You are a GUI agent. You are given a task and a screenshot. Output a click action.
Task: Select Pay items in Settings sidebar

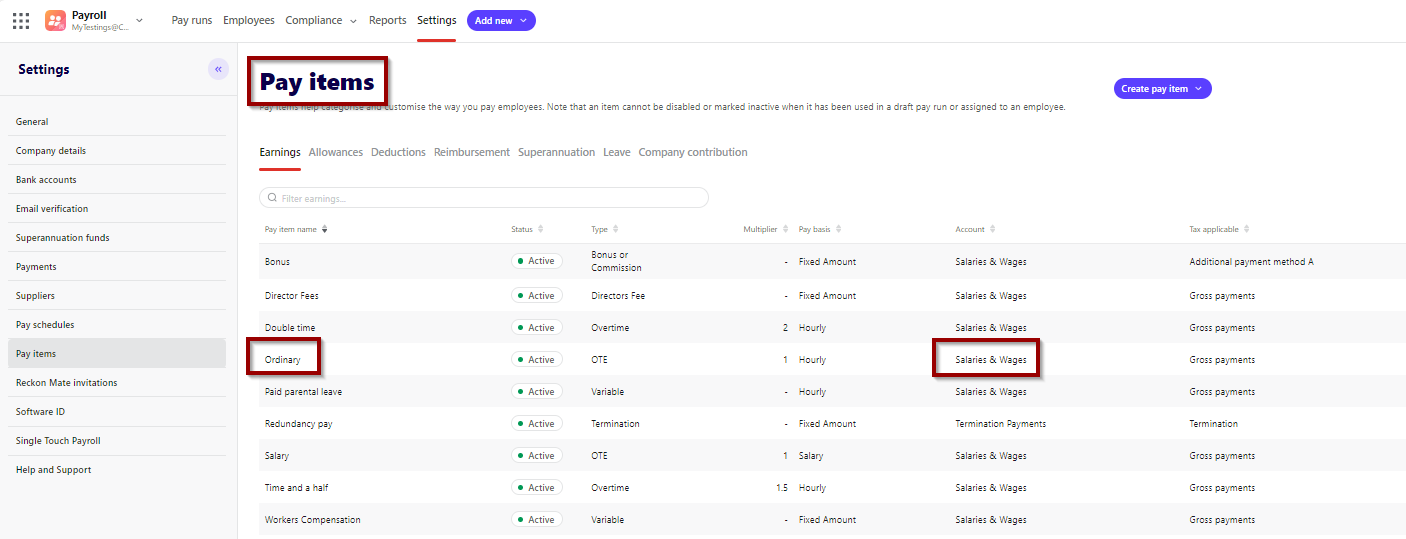[x=117, y=354]
